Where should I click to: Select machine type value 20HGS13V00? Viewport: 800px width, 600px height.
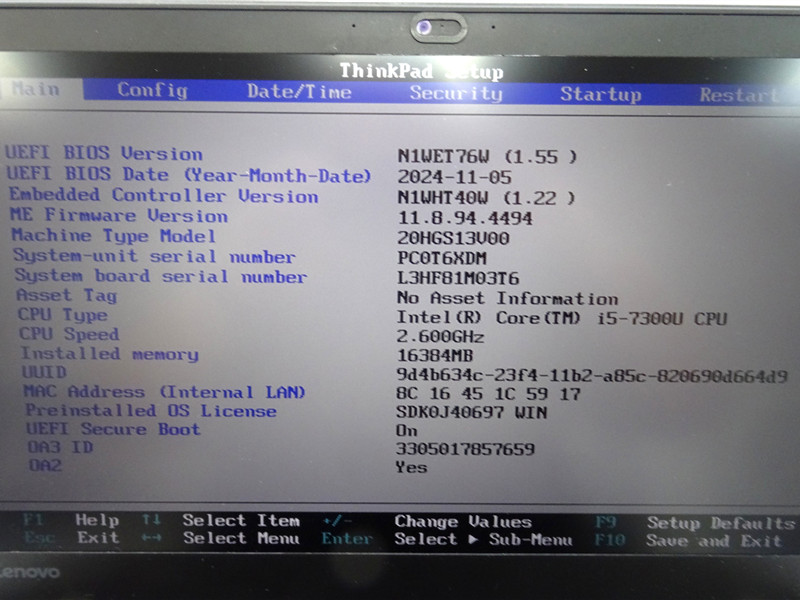pos(453,238)
